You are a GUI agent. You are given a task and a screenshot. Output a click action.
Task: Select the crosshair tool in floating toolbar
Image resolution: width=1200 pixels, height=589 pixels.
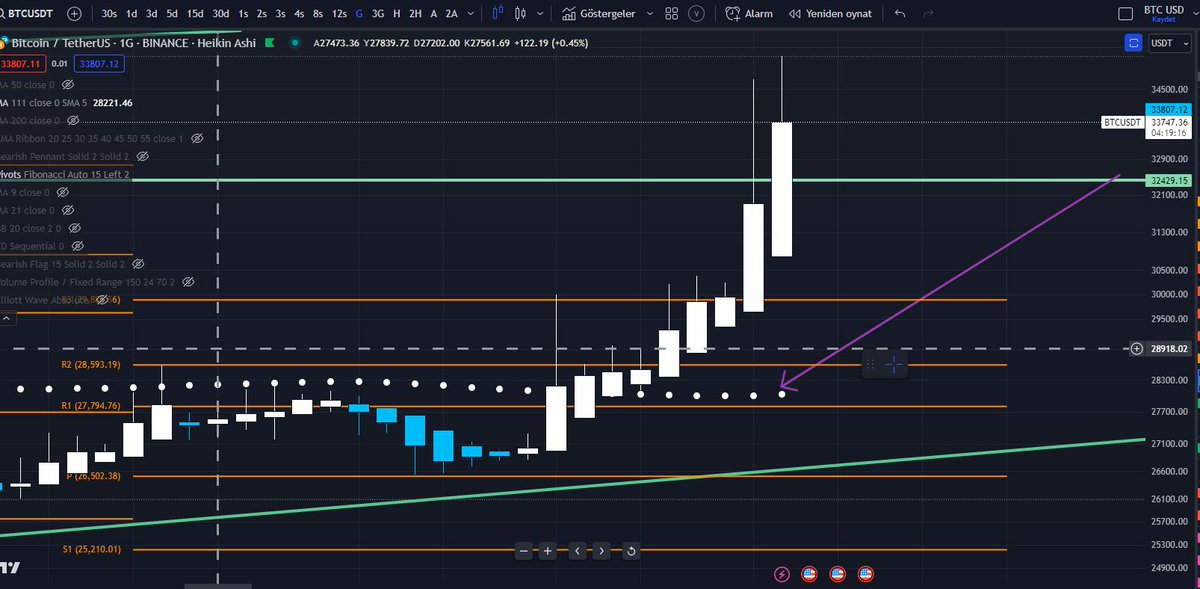click(x=894, y=364)
